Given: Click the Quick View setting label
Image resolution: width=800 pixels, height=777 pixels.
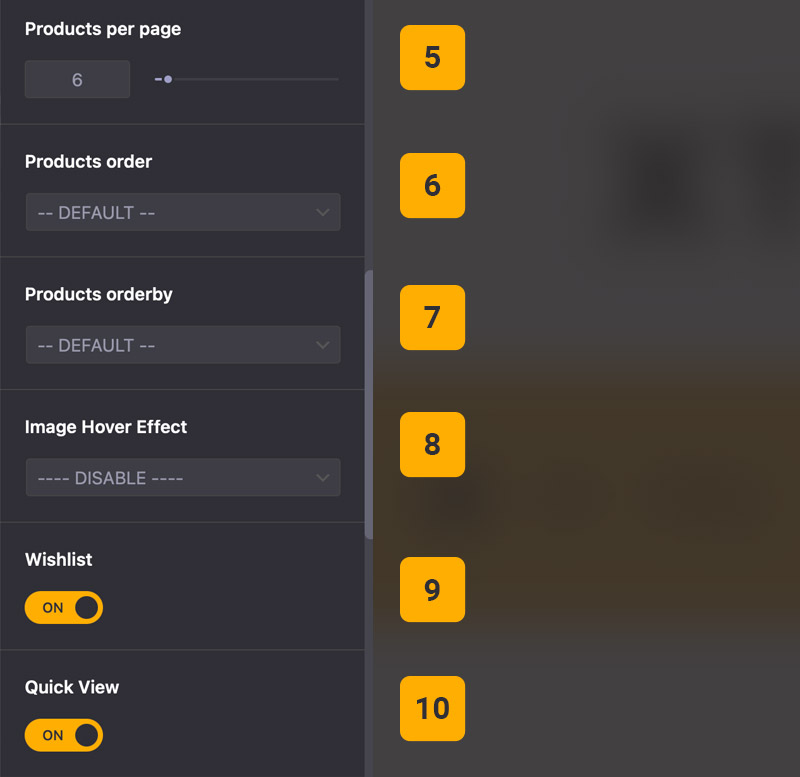Looking at the screenshot, I should (x=72, y=687).
